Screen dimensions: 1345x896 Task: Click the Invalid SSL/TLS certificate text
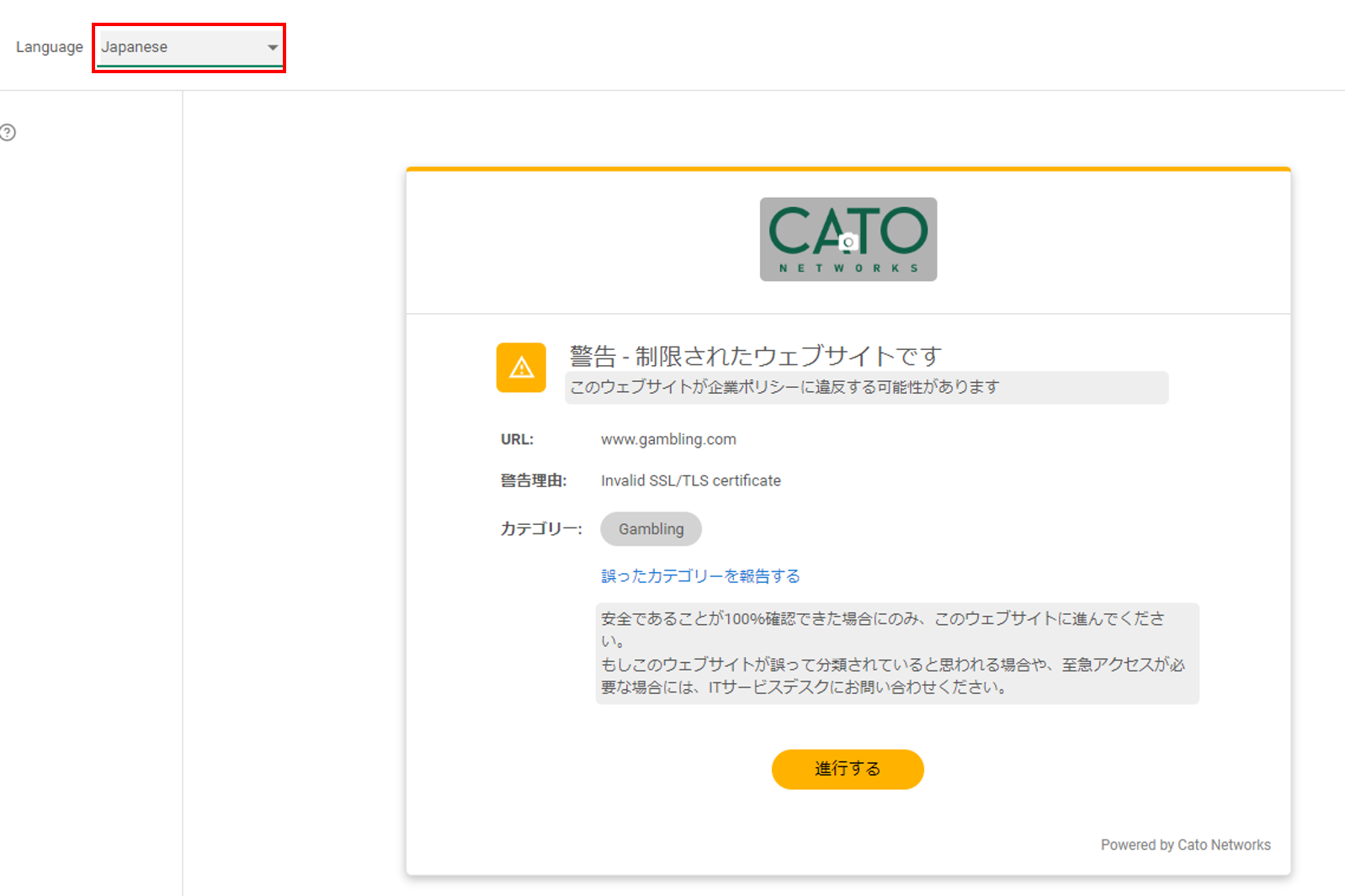(x=691, y=480)
